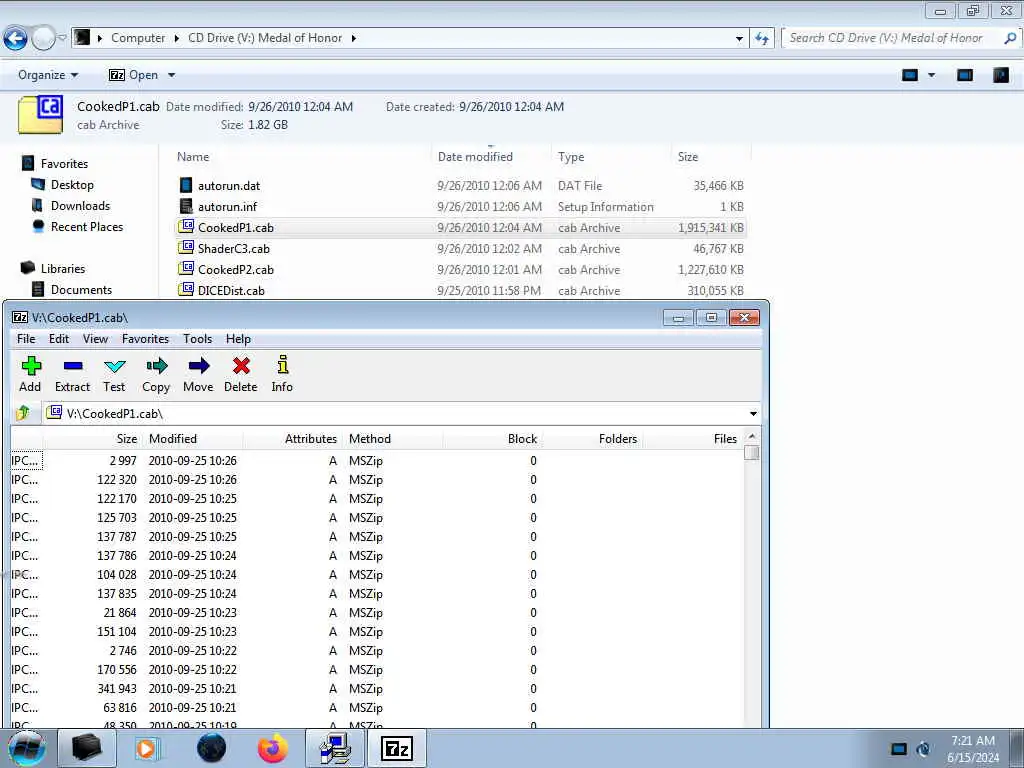
Task: Click the 7z taskbar button
Action: pyautogui.click(x=396, y=748)
